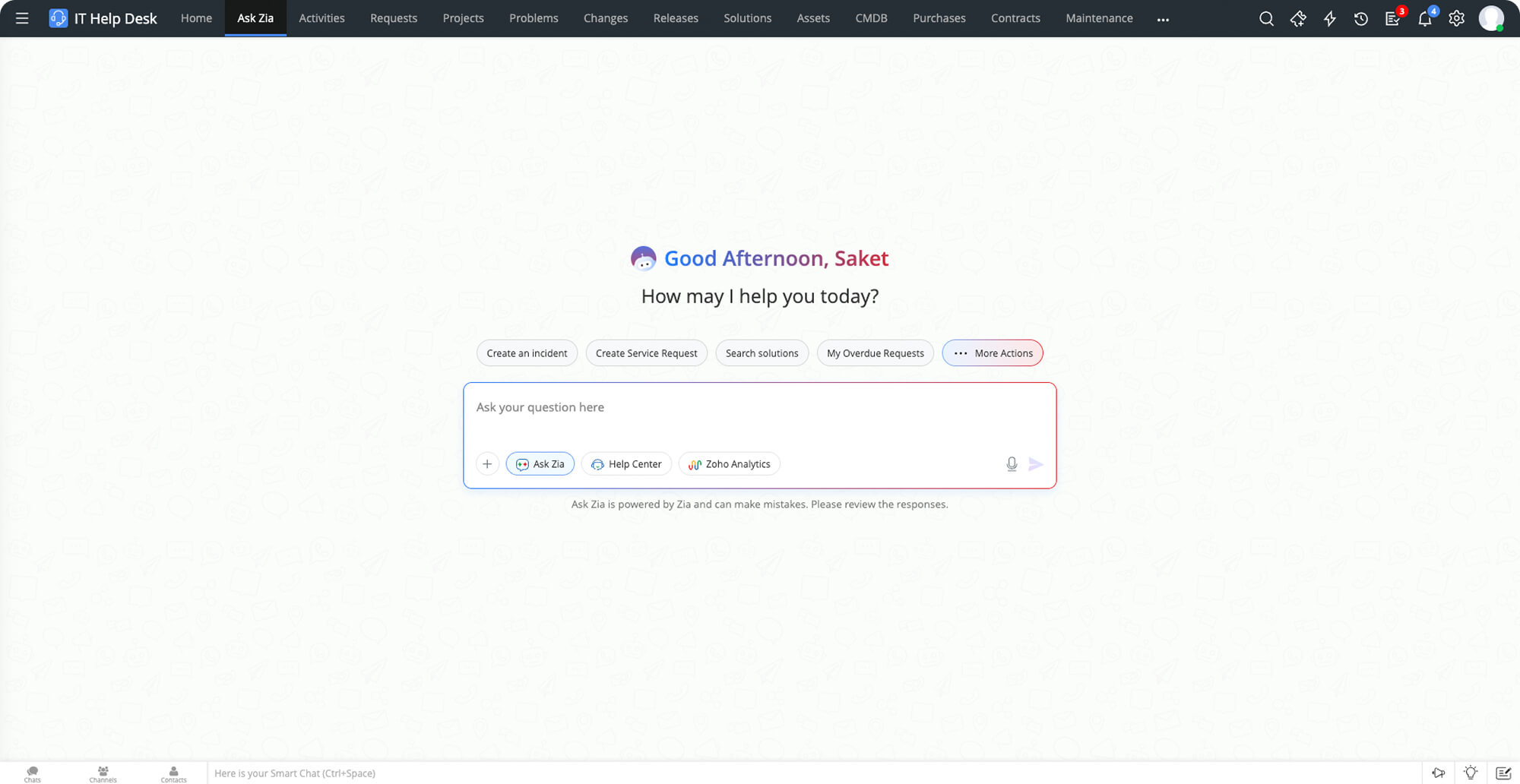Click the send arrow icon
The image size is (1520, 784).
click(x=1035, y=464)
